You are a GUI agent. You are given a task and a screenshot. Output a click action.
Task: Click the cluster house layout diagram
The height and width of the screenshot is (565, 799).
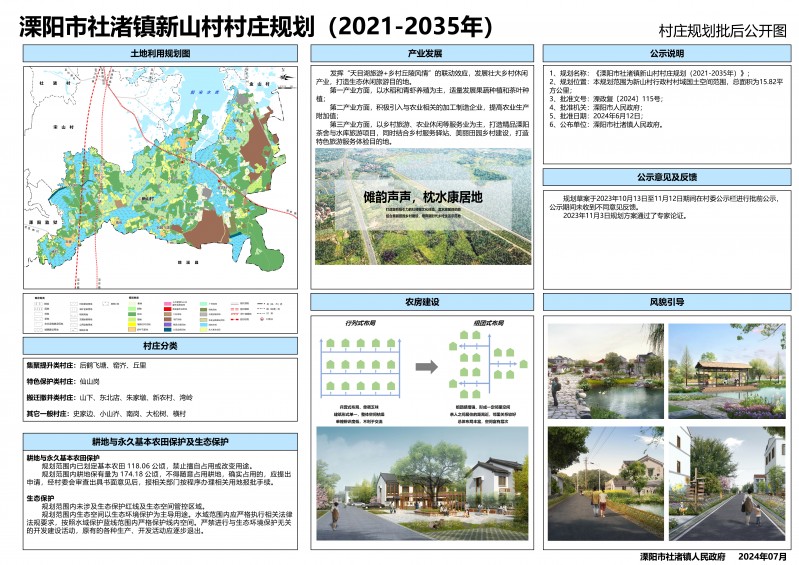click(x=488, y=364)
